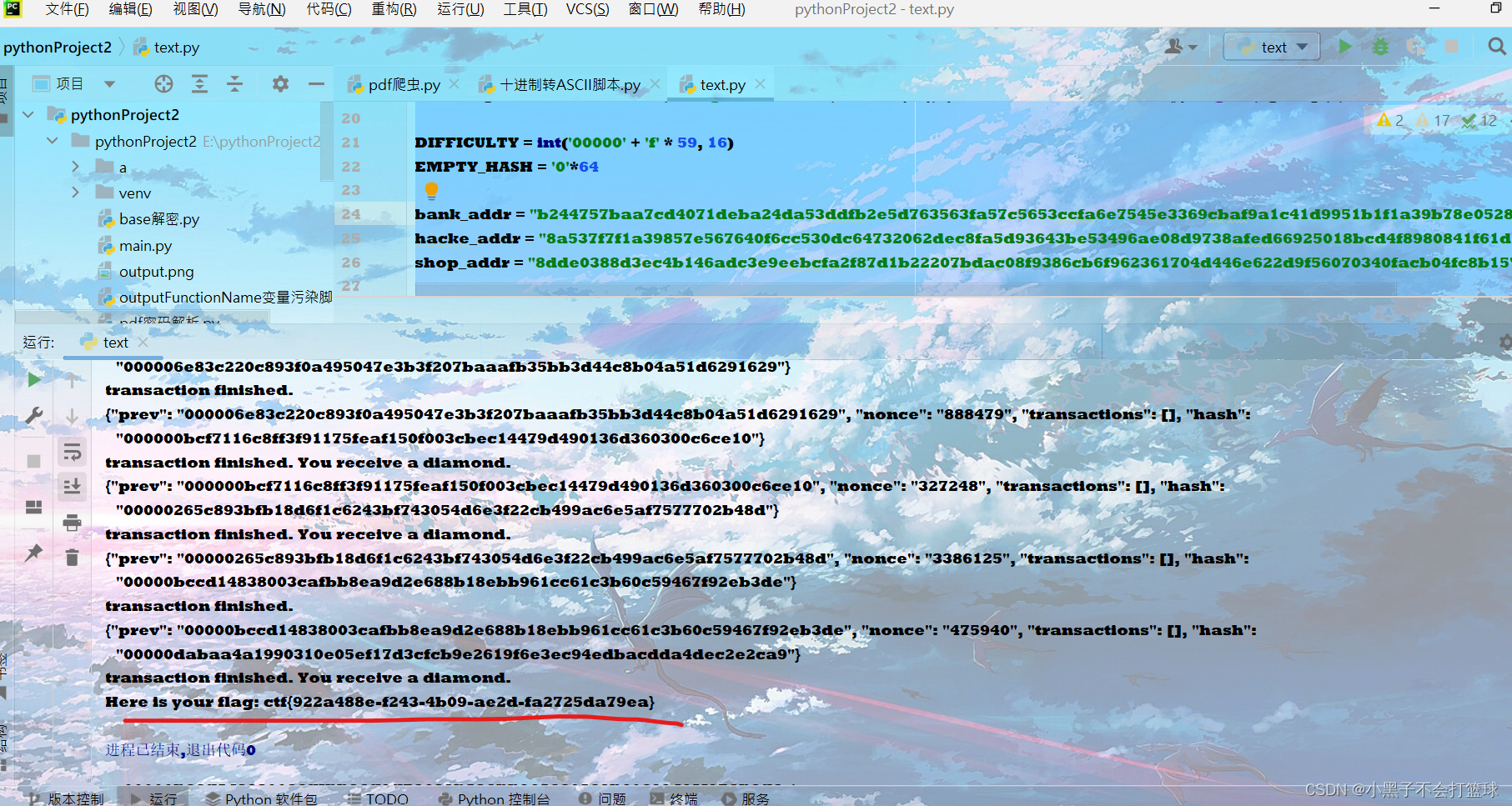
Task: Open the 工具(T) menu
Action: (525, 9)
